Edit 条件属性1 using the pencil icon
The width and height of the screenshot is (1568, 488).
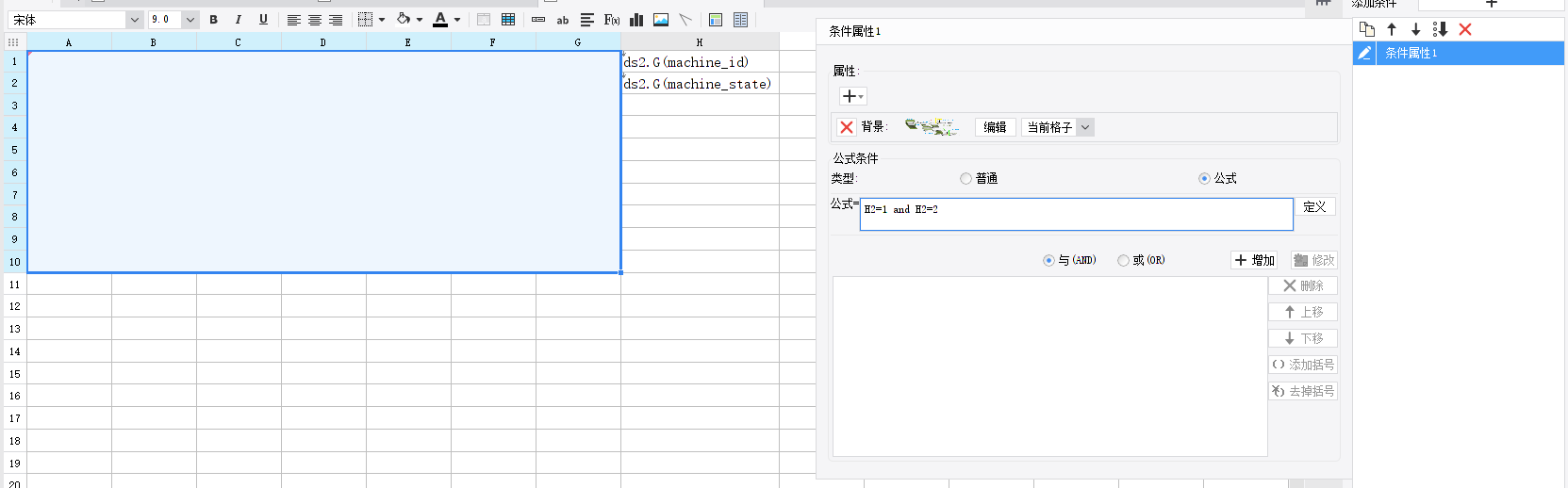tap(1364, 53)
